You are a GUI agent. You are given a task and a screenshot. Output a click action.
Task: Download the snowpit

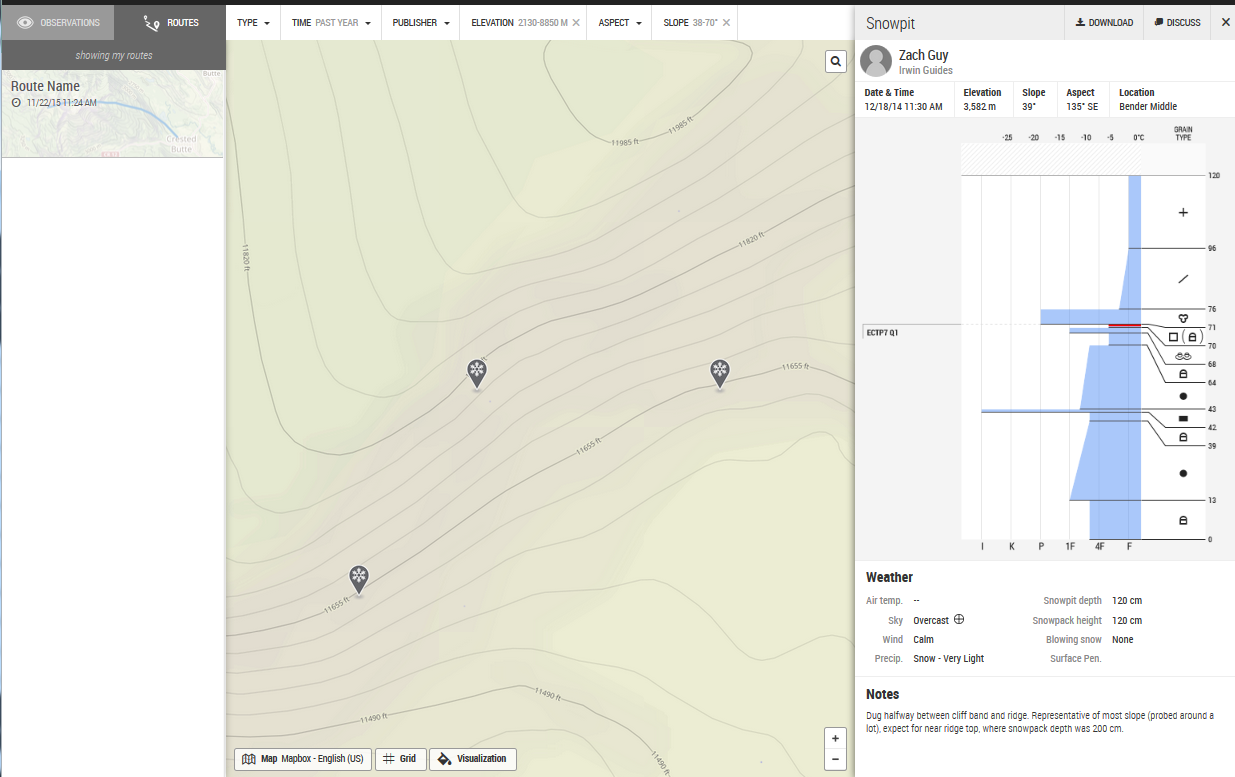1104,22
